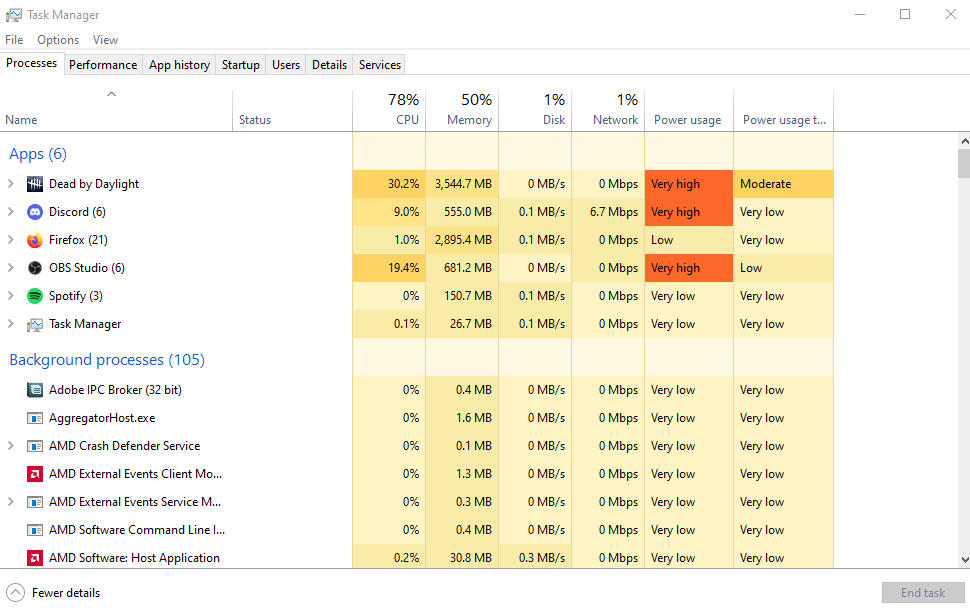Expand the Firefox (21) process group
This screenshot has width=970, height=610.
click(x=11, y=239)
